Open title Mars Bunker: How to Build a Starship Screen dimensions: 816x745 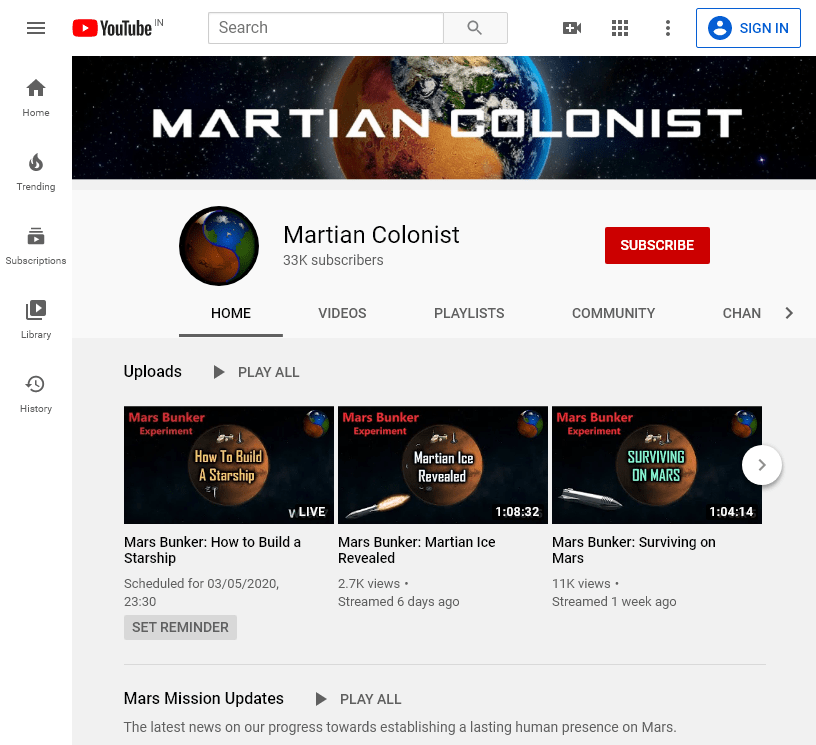(212, 550)
